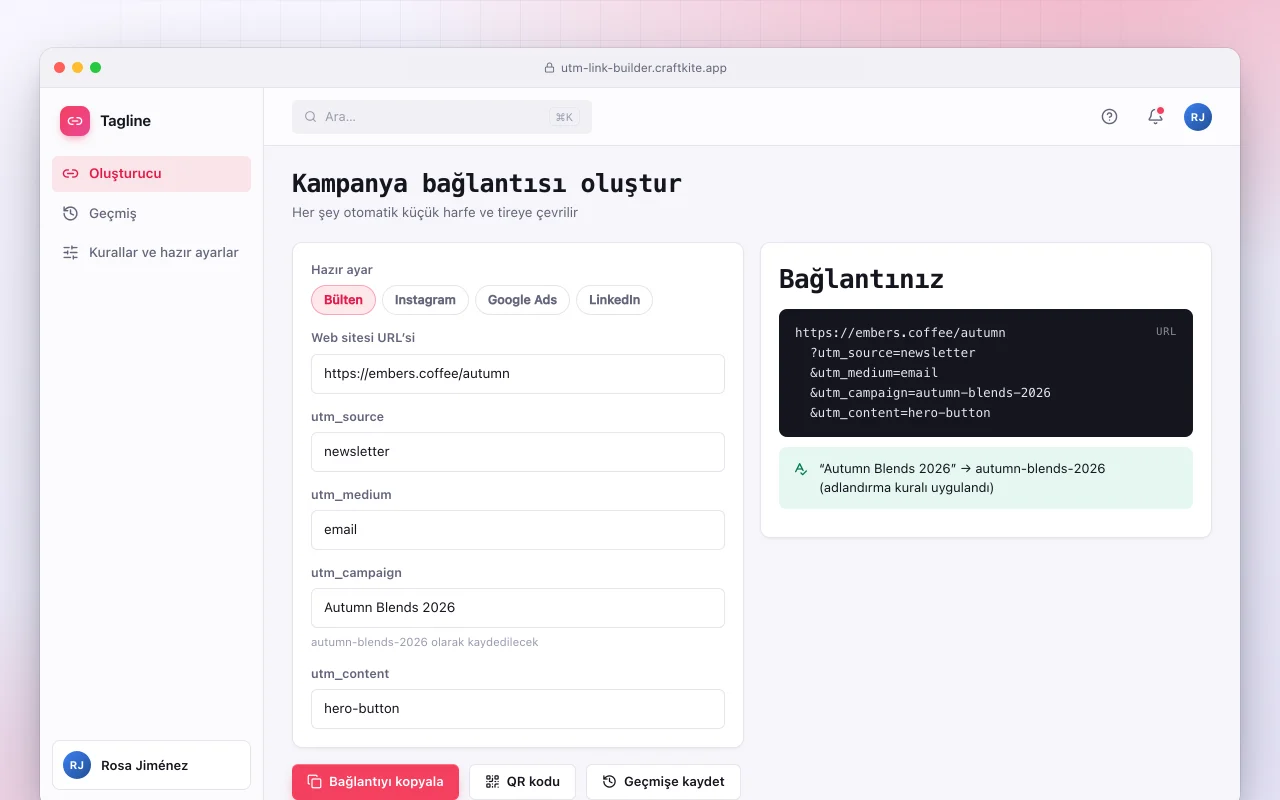This screenshot has width=1280, height=800.
Task: Click the utm_campaign field
Action: point(518,608)
